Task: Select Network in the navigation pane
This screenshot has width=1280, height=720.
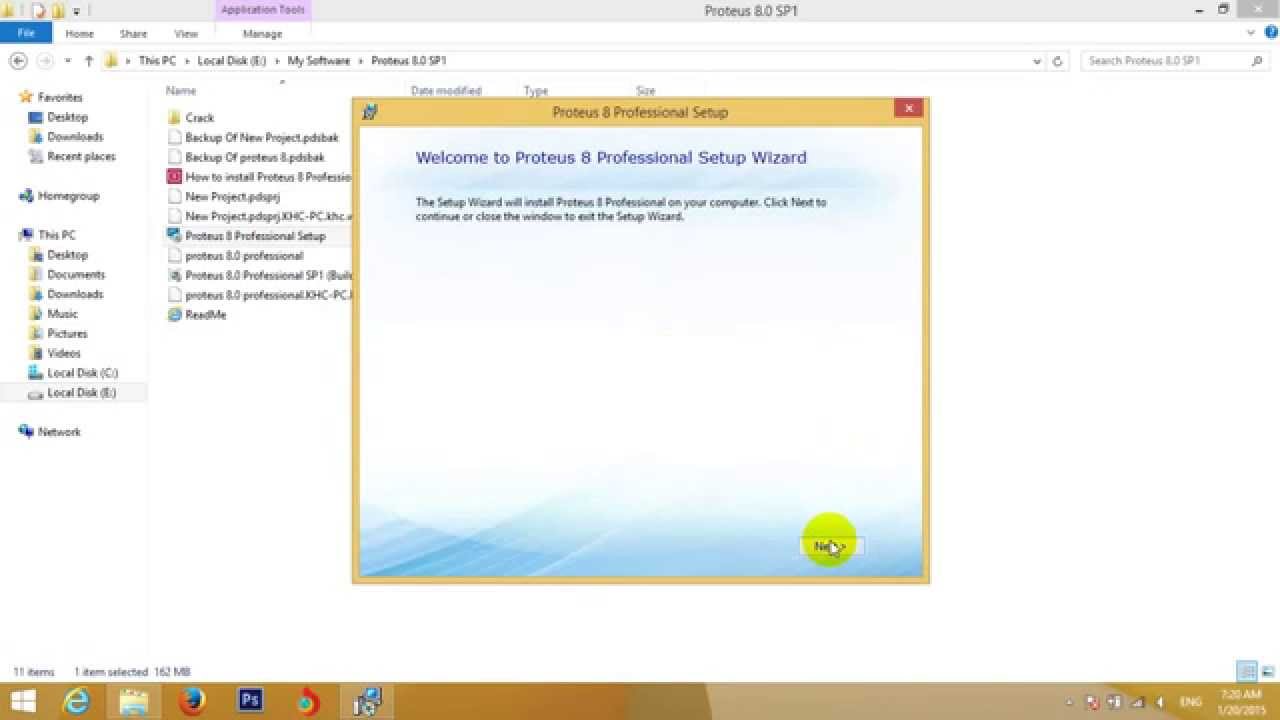Action: click(x=59, y=432)
